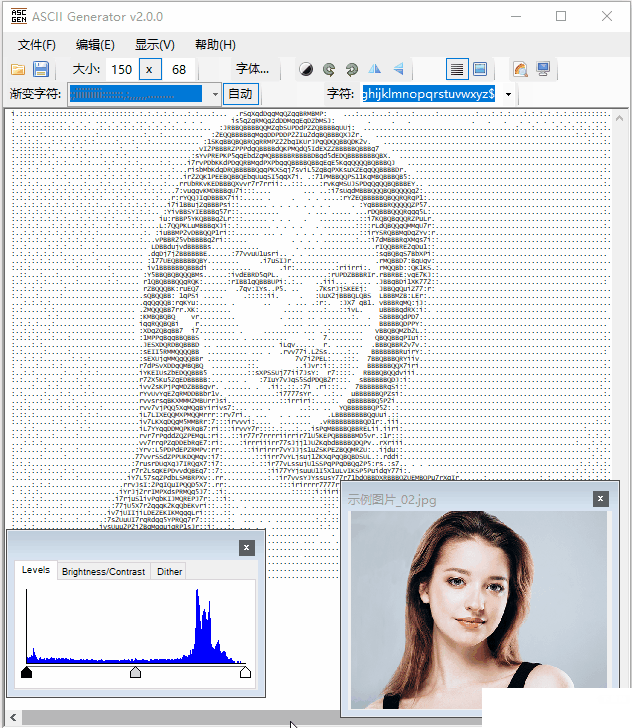632x728 pixels.
Task: Toggle the size lock 'x' button
Action: point(150,70)
